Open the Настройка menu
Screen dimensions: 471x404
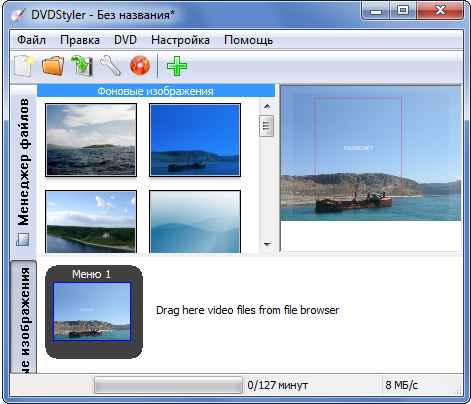tap(180, 40)
